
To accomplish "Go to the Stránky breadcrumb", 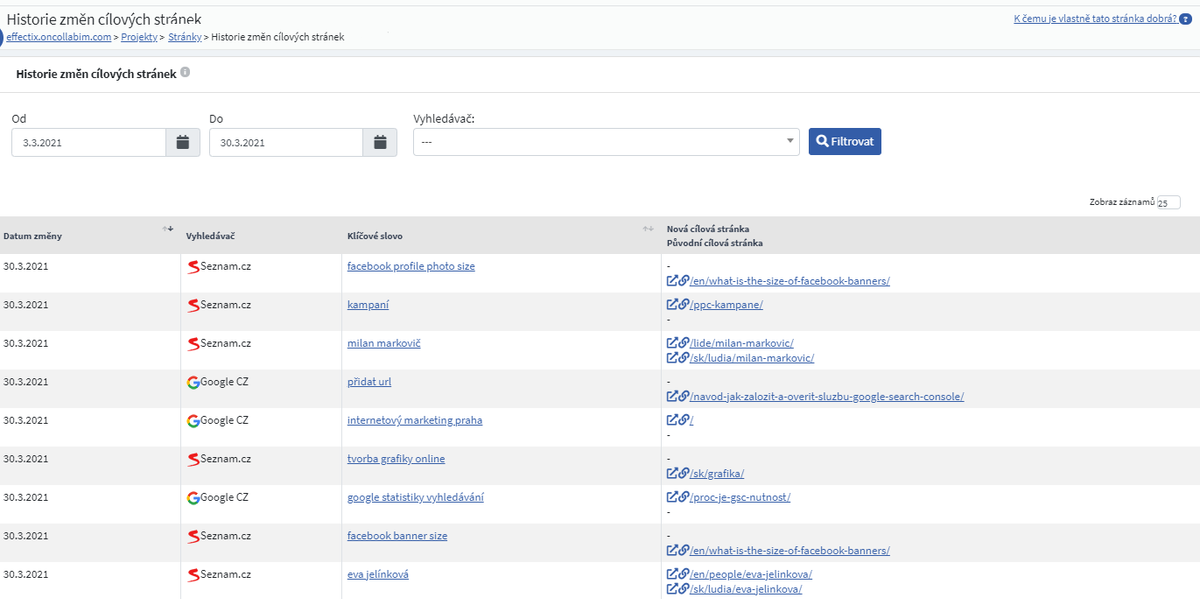I will coord(184,37).
